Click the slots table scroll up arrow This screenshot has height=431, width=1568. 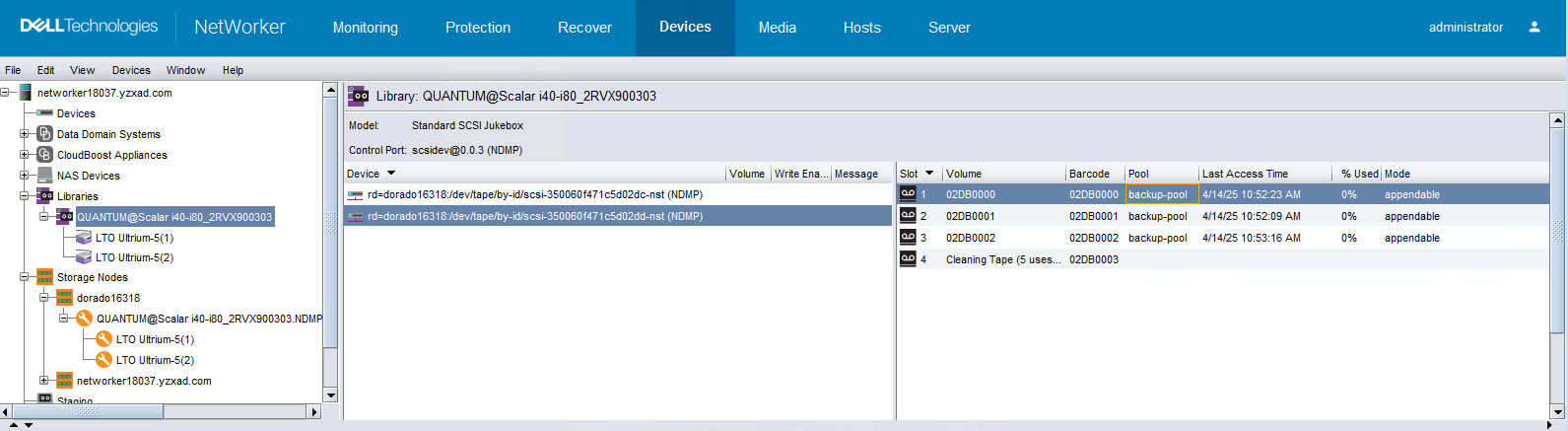1557,120
